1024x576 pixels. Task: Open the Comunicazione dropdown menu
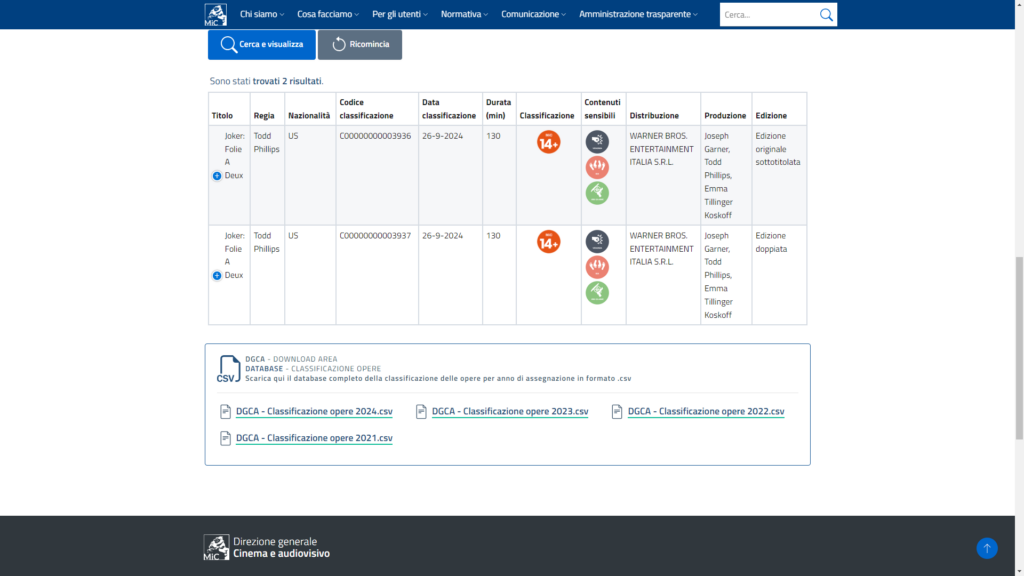tap(534, 14)
